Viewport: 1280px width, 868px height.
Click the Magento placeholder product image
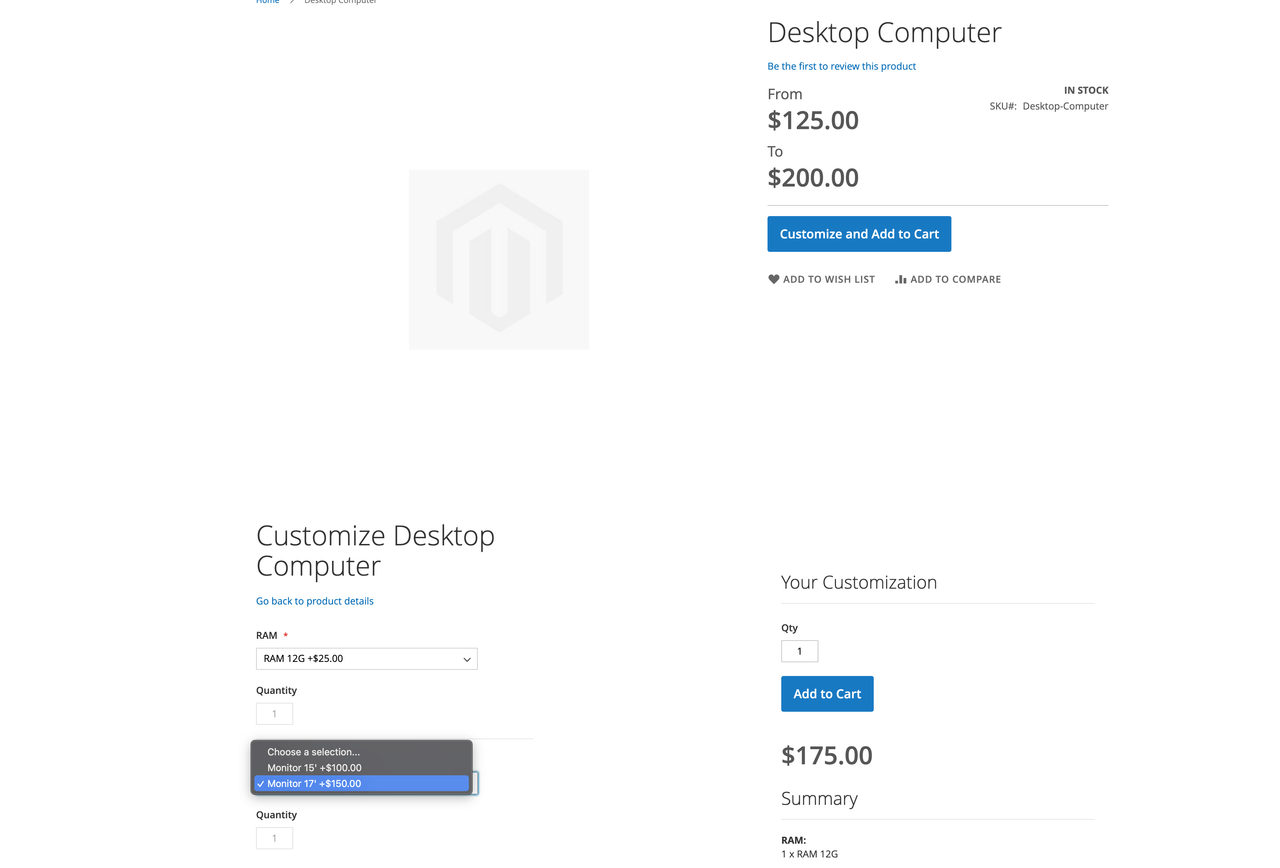[x=498, y=259]
